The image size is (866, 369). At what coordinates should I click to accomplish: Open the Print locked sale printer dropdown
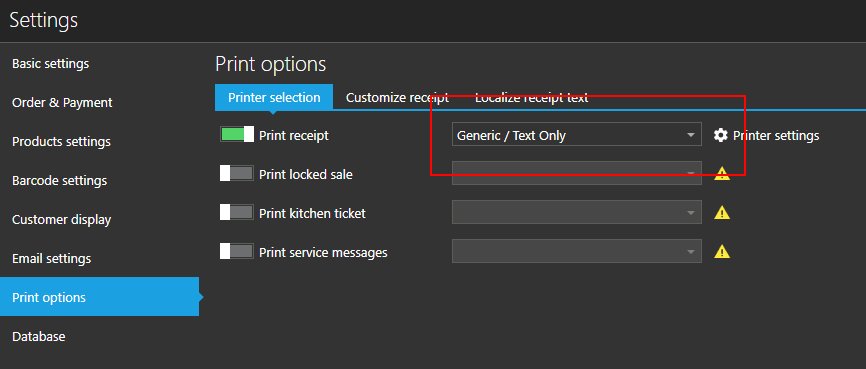(577, 173)
